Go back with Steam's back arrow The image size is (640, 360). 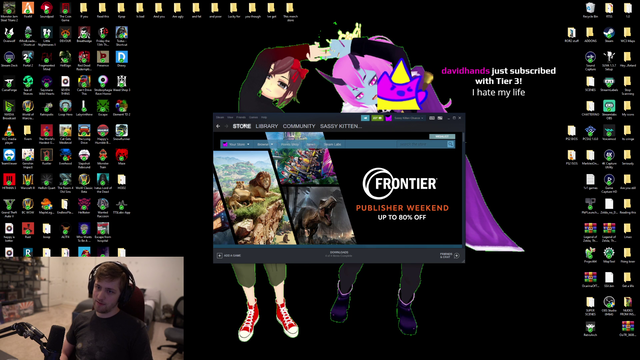tap(218, 126)
